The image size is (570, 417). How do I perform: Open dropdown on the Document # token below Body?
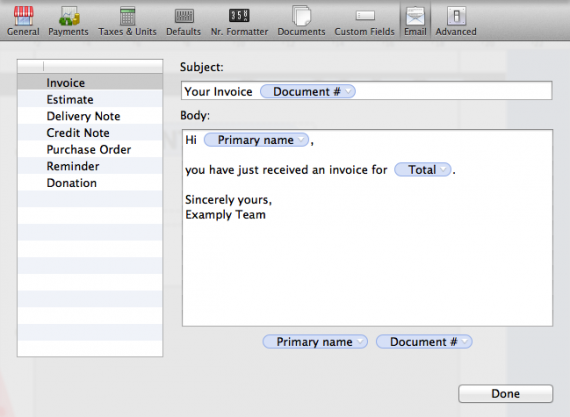pos(465,342)
